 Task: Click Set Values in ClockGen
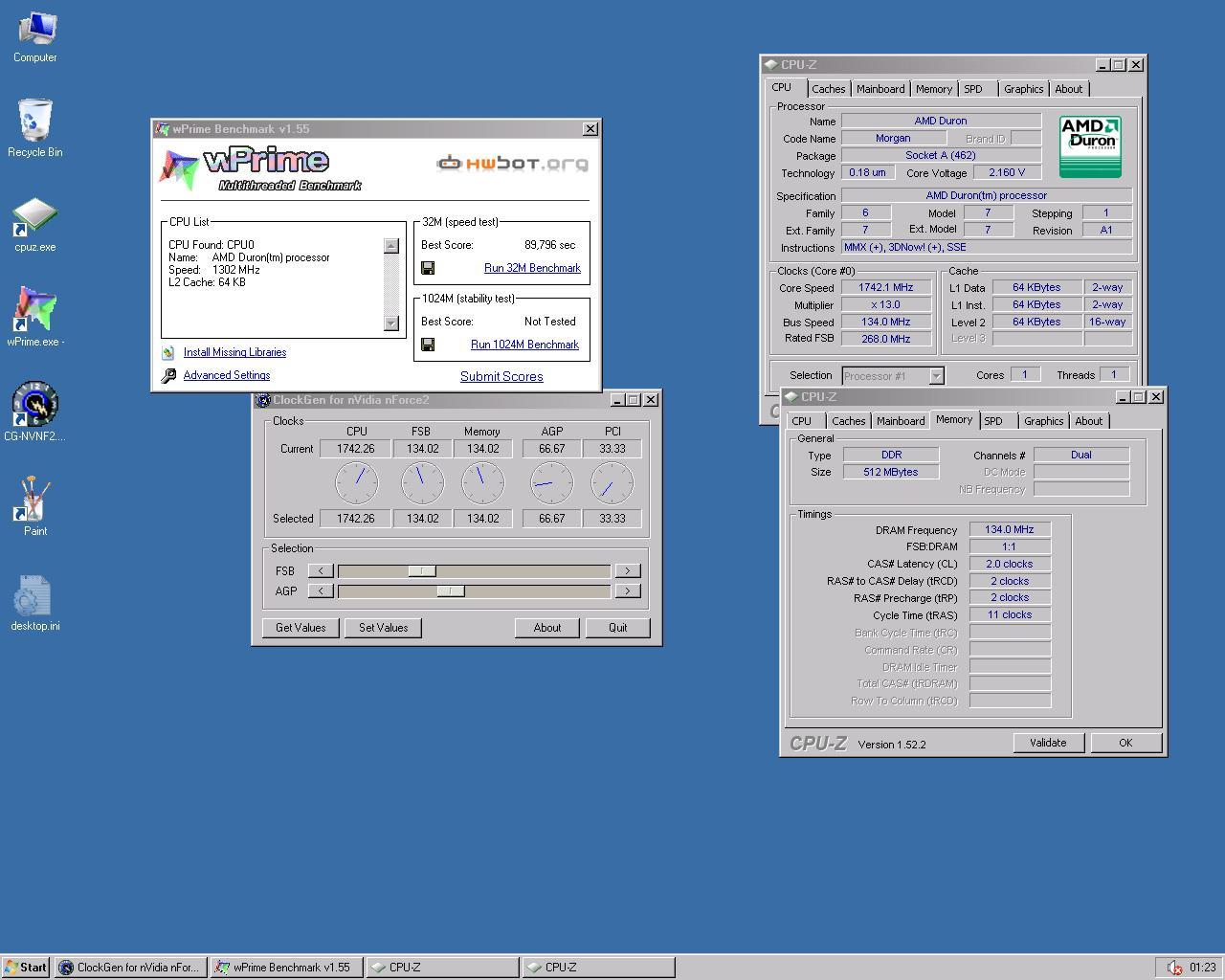pos(383,628)
